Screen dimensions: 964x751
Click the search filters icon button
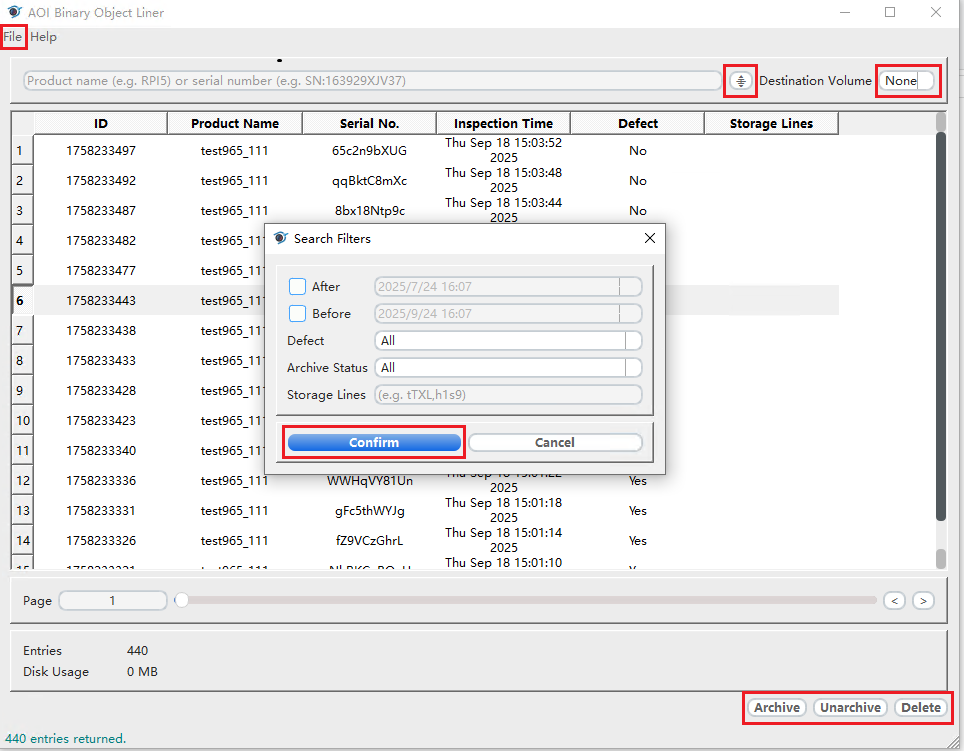click(740, 81)
